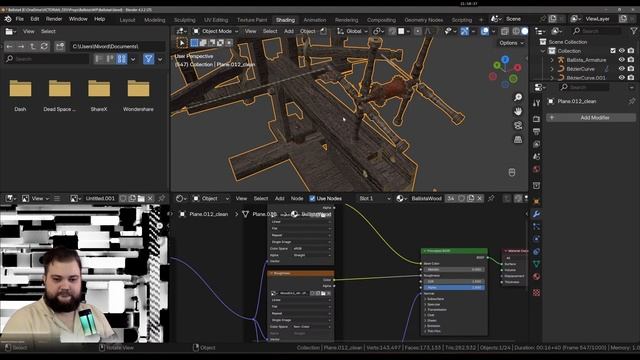The height and width of the screenshot is (360, 640).
Task: Hide Ballista_Armature with its eye icon
Action: click(x=622, y=60)
